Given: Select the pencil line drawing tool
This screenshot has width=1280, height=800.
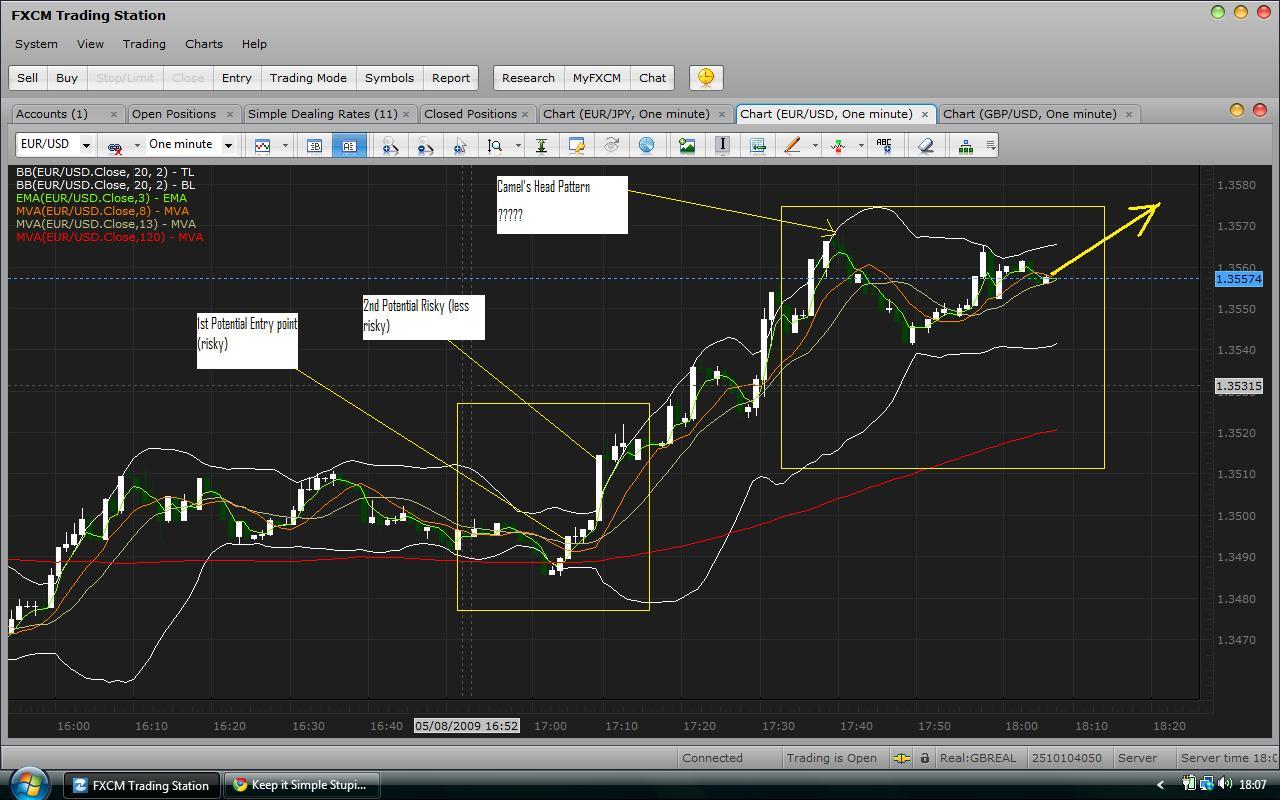Looking at the screenshot, I should click(x=792, y=146).
